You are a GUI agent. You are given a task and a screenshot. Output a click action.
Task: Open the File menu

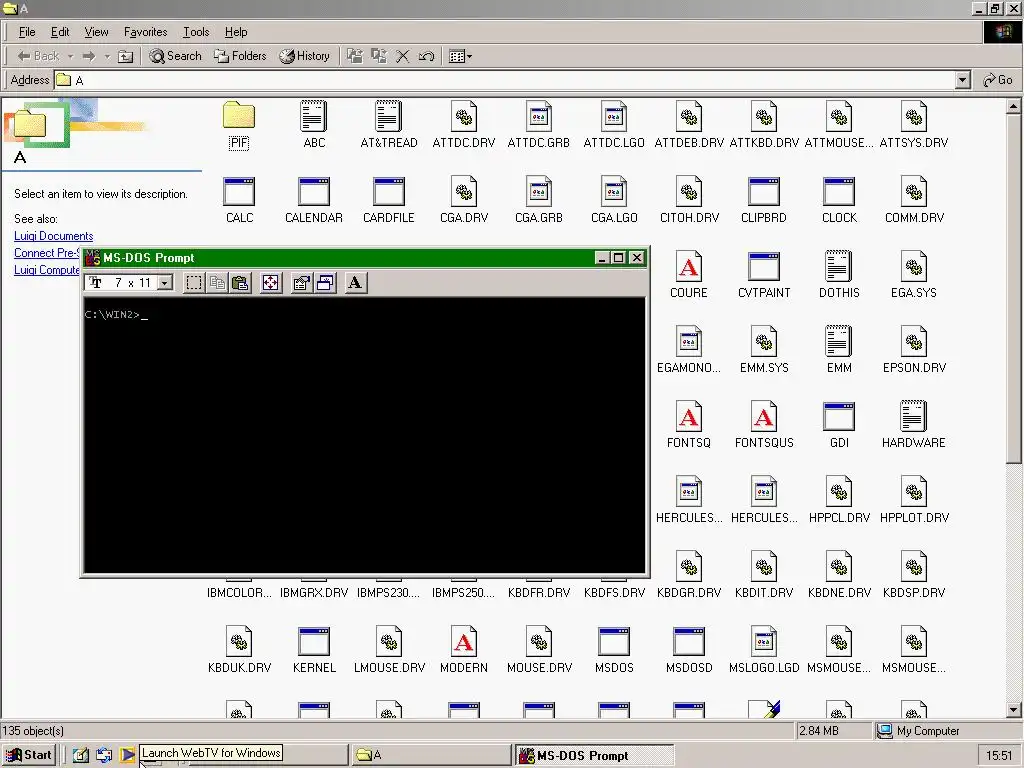coord(27,32)
